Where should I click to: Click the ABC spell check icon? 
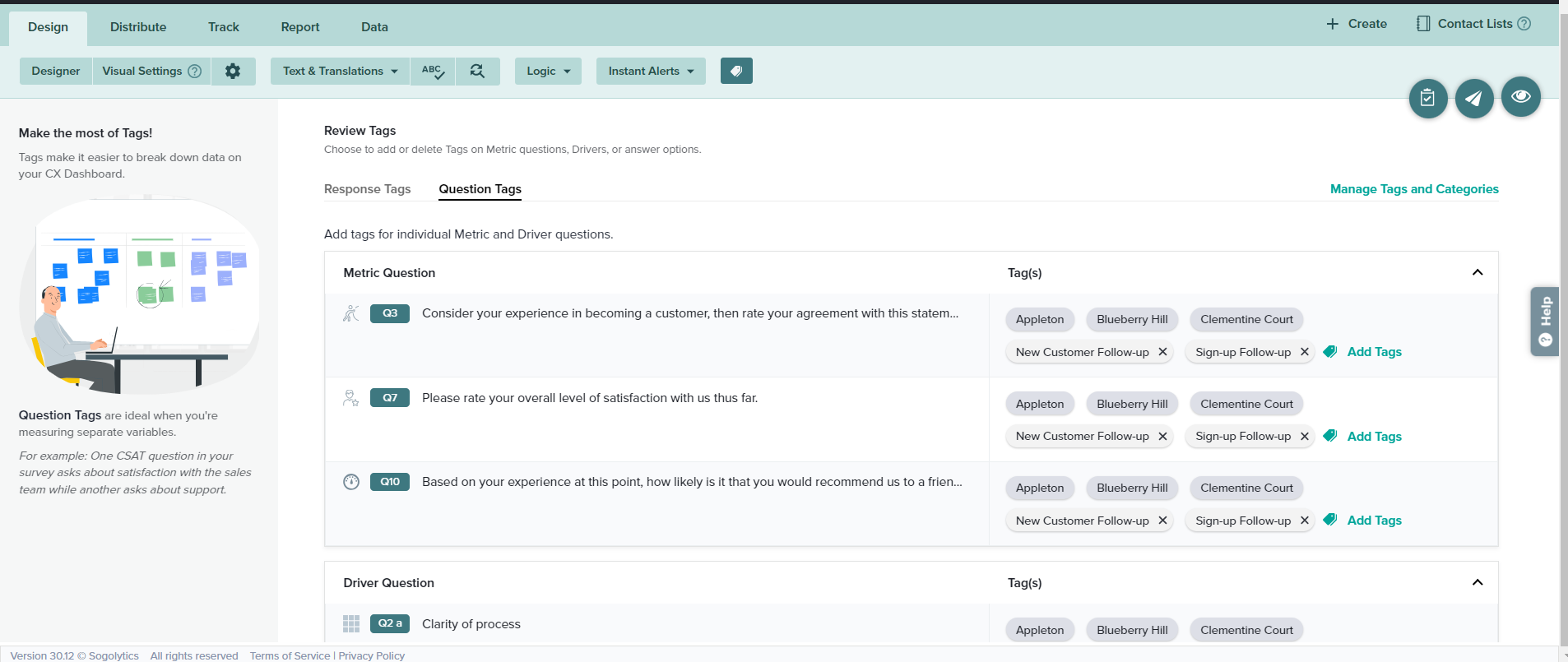pos(433,72)
